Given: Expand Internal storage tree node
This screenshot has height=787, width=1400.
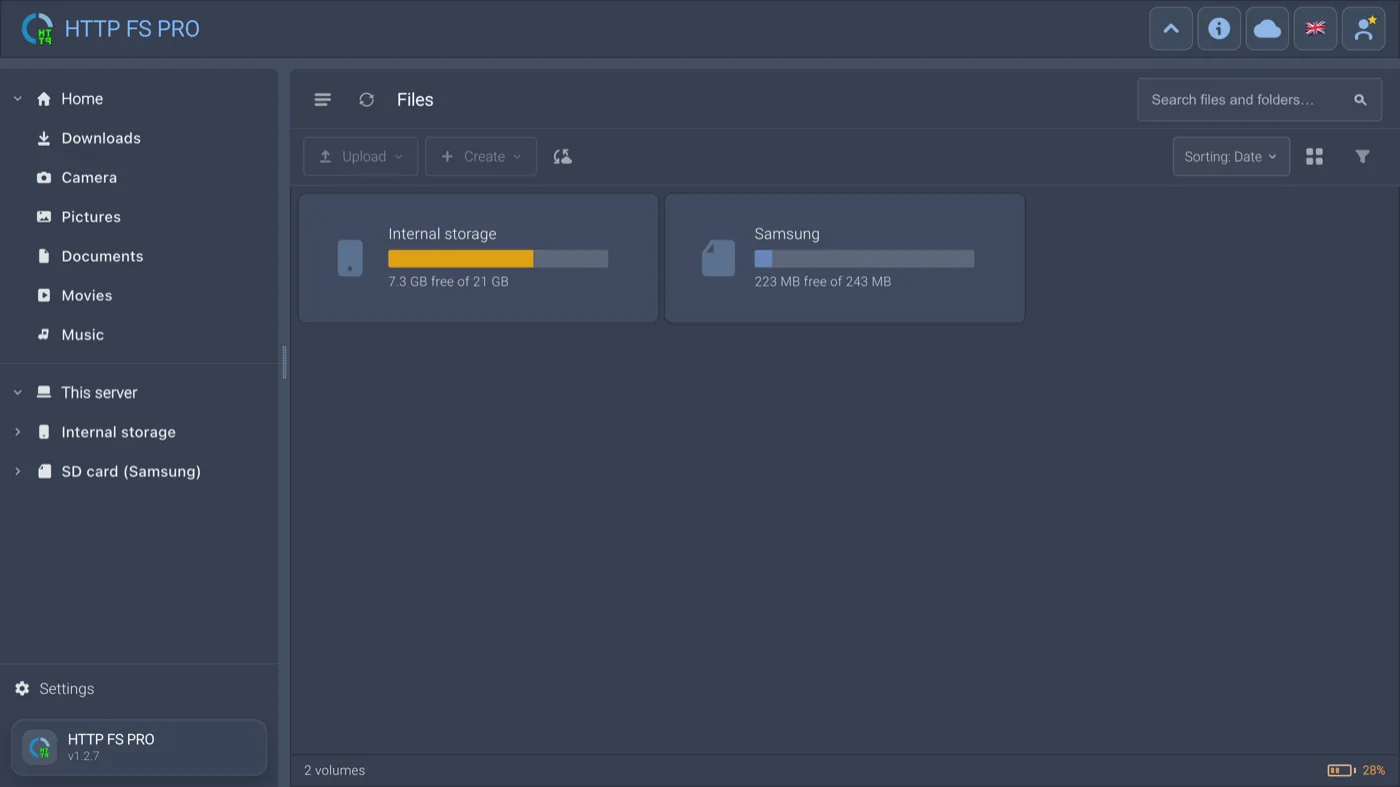Looking at the screenshot, I should [x=17, y=432].
